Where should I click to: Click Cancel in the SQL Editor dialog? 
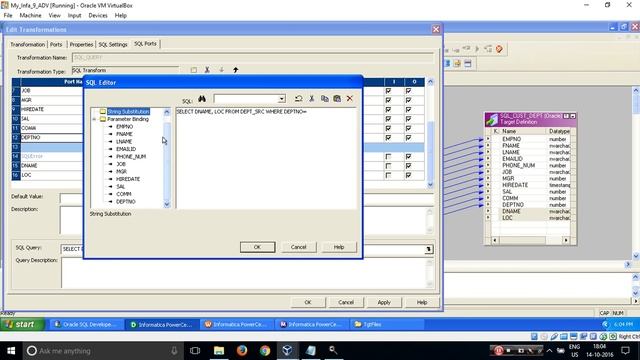(298, 247)
